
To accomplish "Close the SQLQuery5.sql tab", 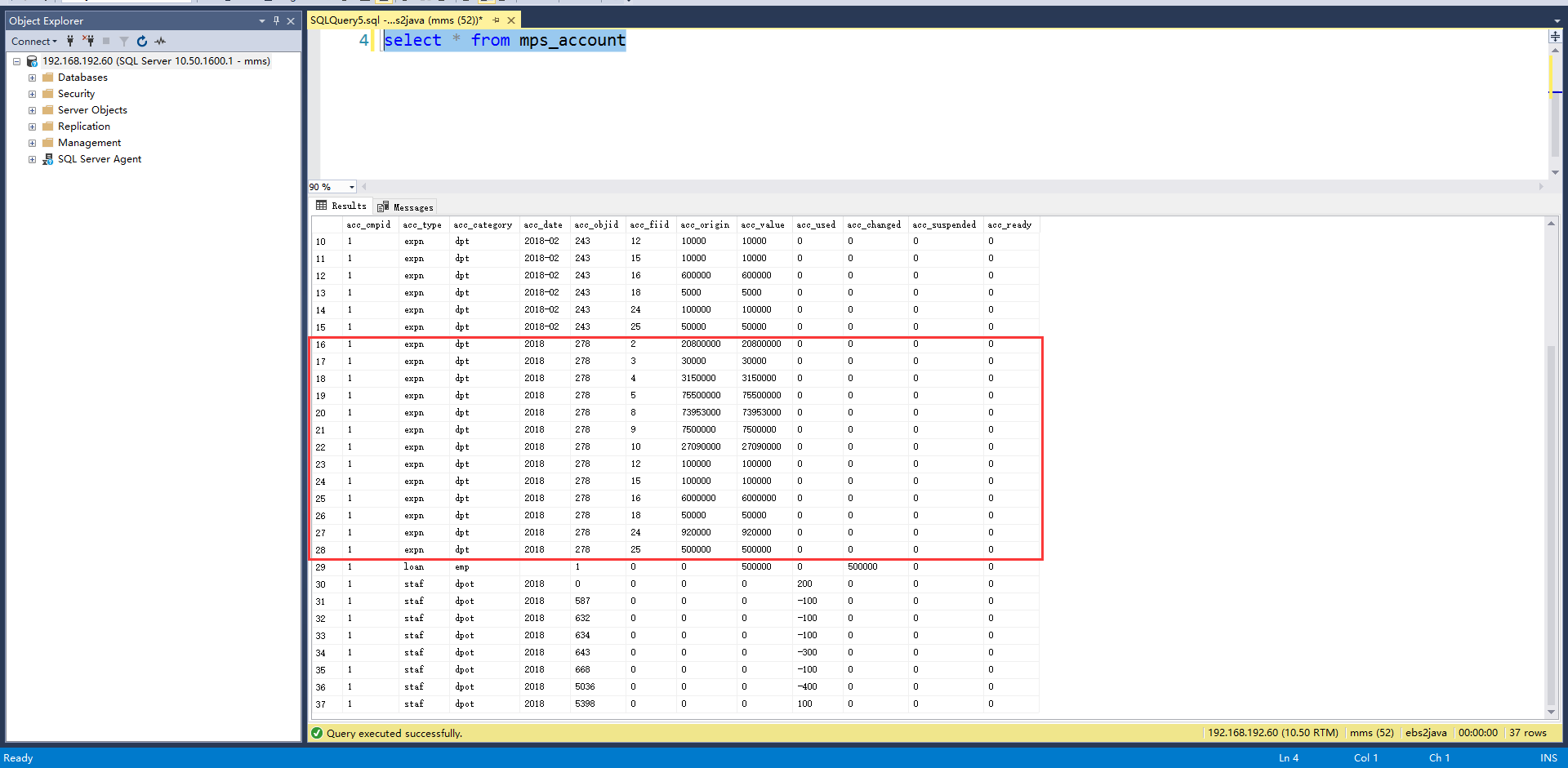I will (511, 20).
